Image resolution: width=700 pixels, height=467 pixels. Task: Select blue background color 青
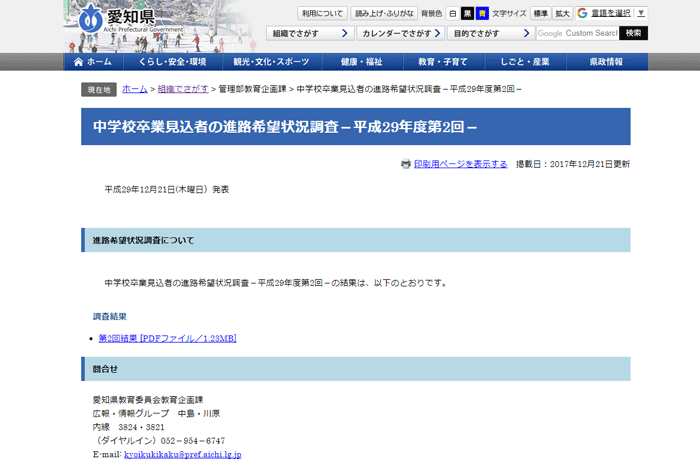tap(481, 13)
